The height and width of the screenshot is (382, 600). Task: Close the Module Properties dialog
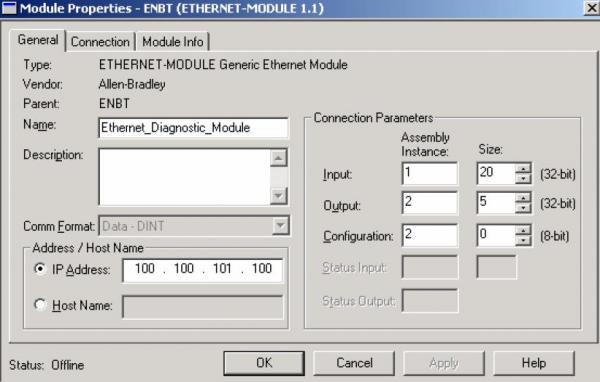[592, 8]
